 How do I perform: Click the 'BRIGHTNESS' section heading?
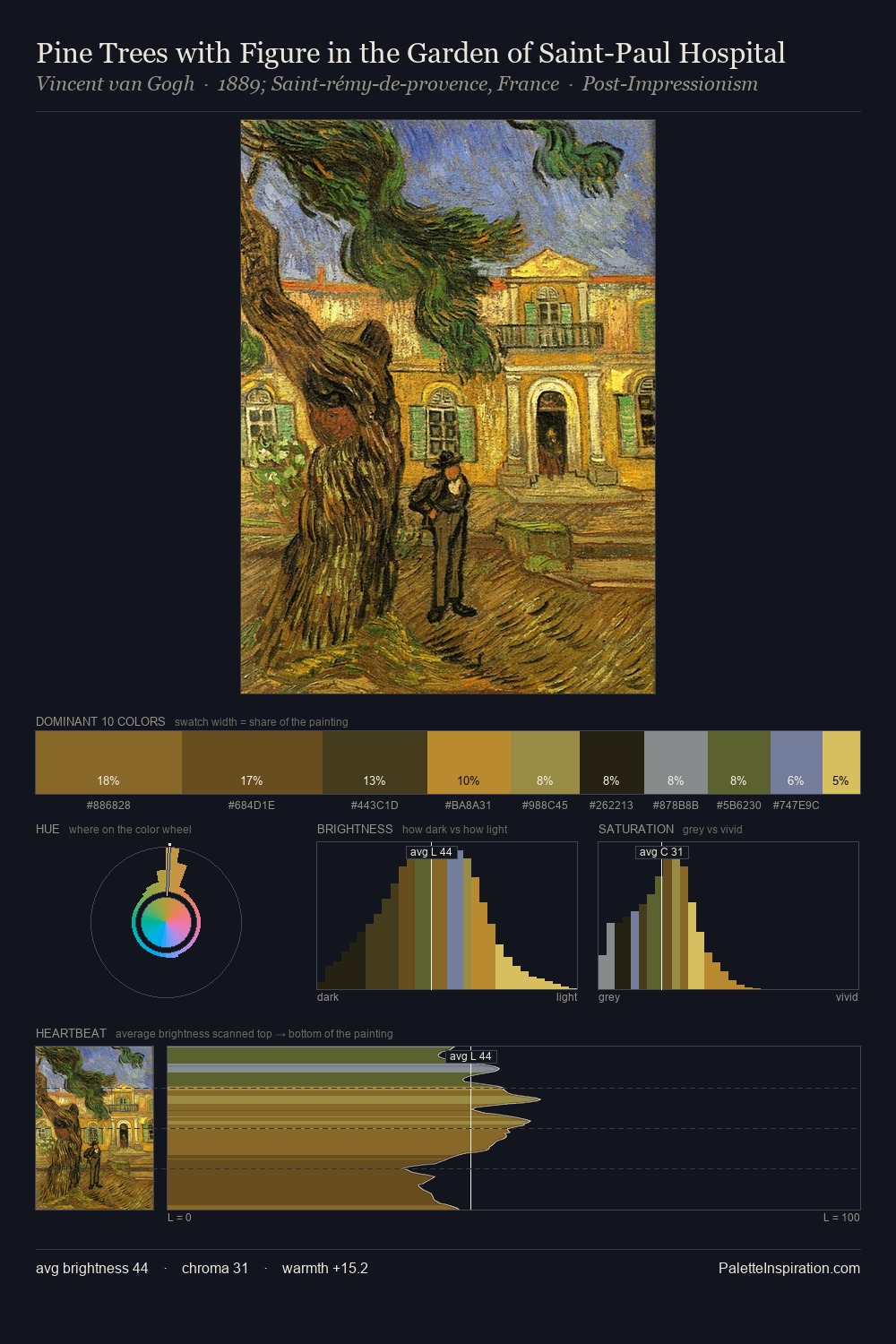[x=355, y=829]
